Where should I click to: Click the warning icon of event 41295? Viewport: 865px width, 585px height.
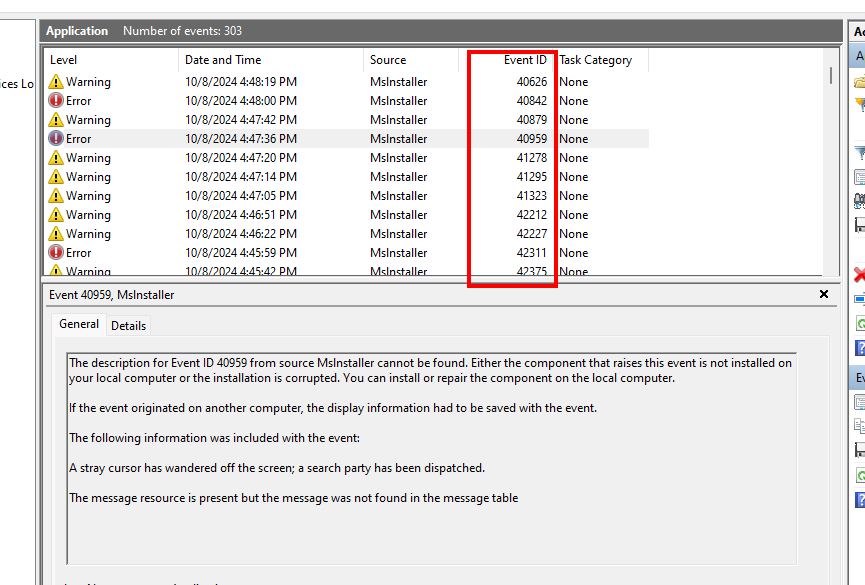click(56, 177)
